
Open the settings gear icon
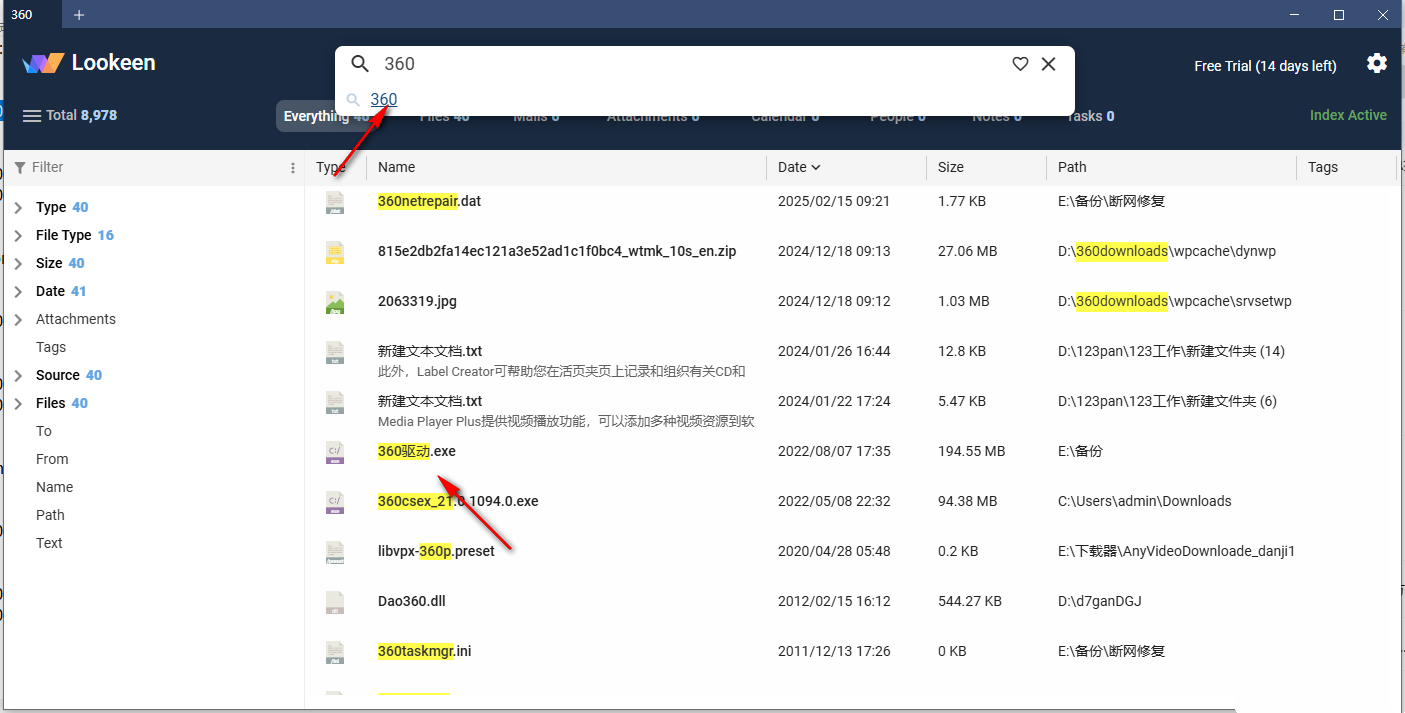(x=1376, y=64)
